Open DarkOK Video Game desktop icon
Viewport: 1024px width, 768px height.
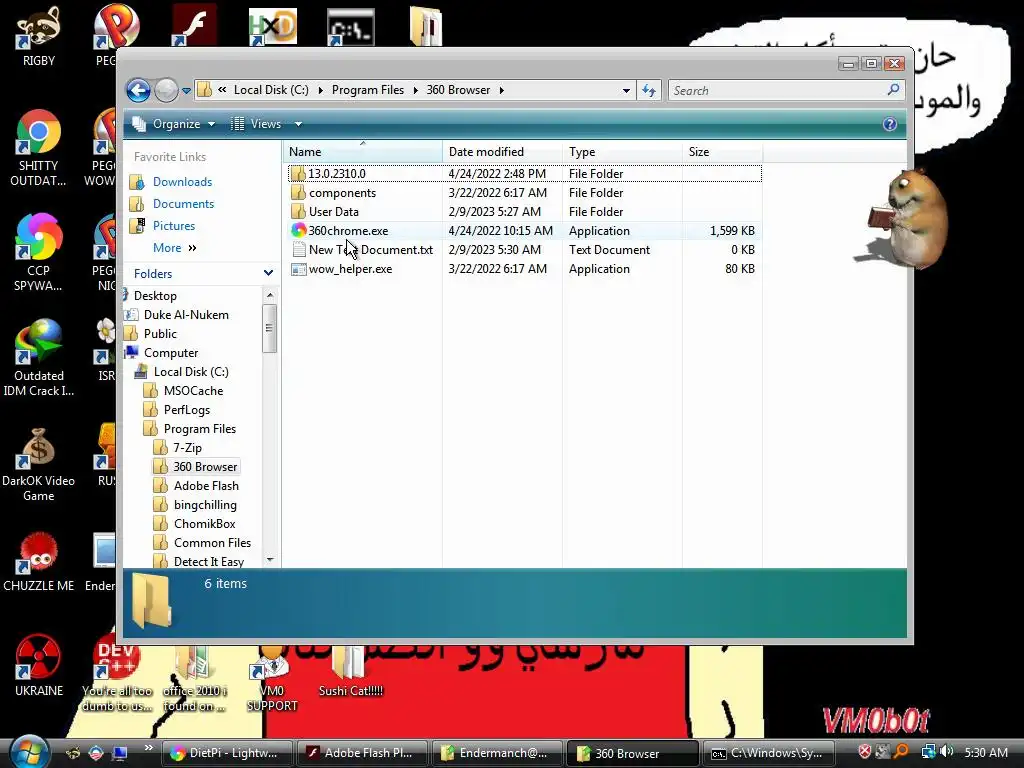[39, 464]
